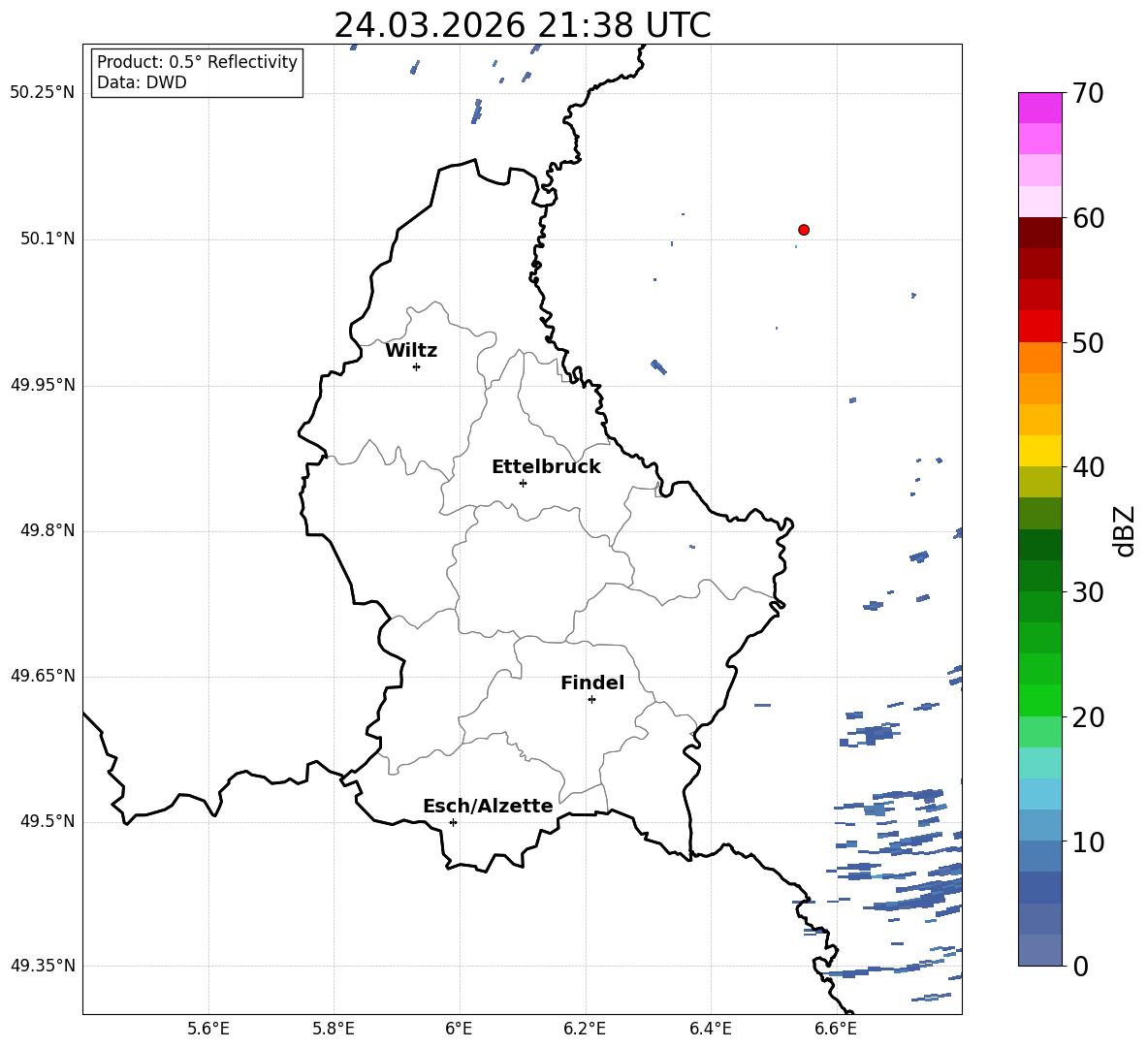This screenshot has height=1048, width=1148.
Task: Click the colorbar value 30
Action: tap(1088, 592)
